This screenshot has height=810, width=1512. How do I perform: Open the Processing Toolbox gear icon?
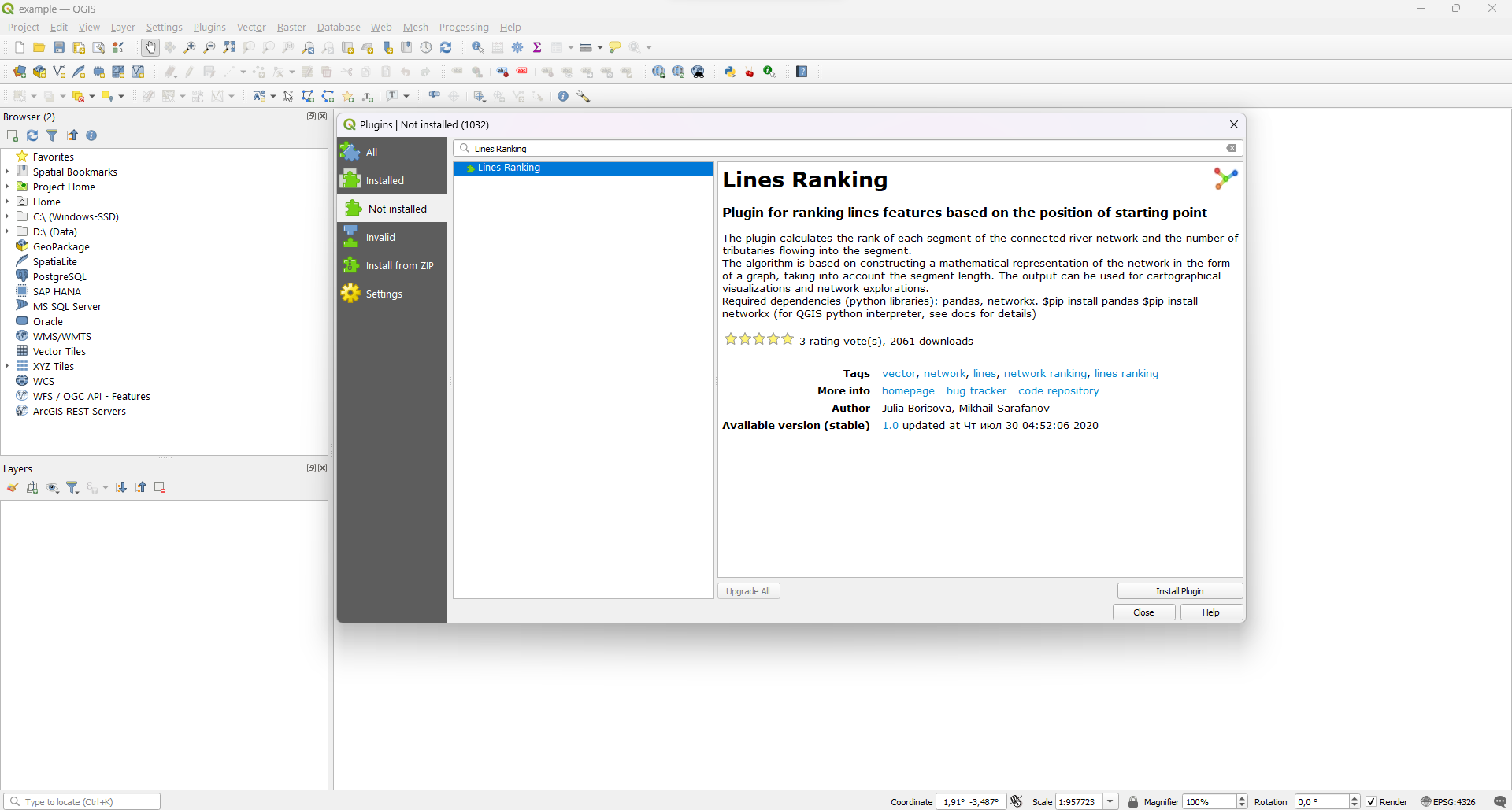tap(517, 47)
